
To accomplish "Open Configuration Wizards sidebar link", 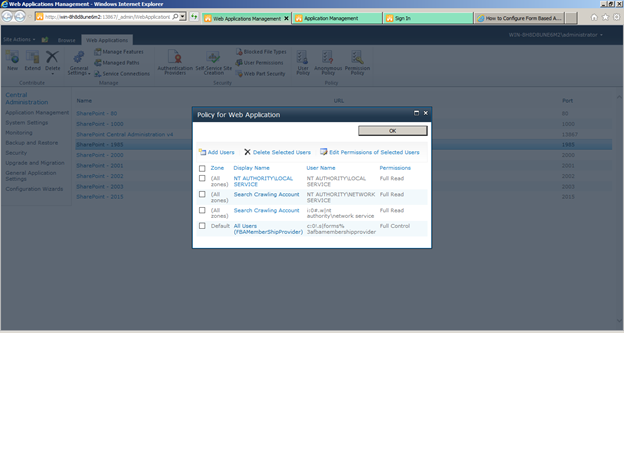I will (x=34, y=189).
